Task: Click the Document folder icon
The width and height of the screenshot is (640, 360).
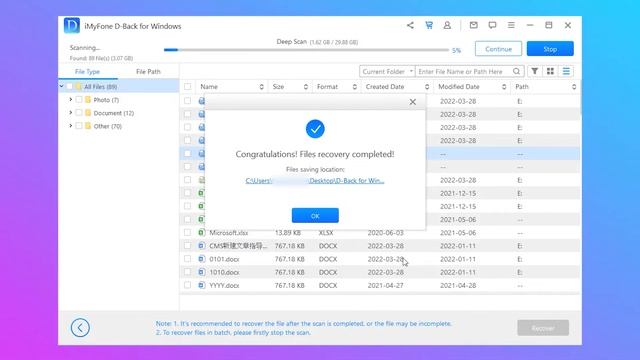Action: point(88,113)
